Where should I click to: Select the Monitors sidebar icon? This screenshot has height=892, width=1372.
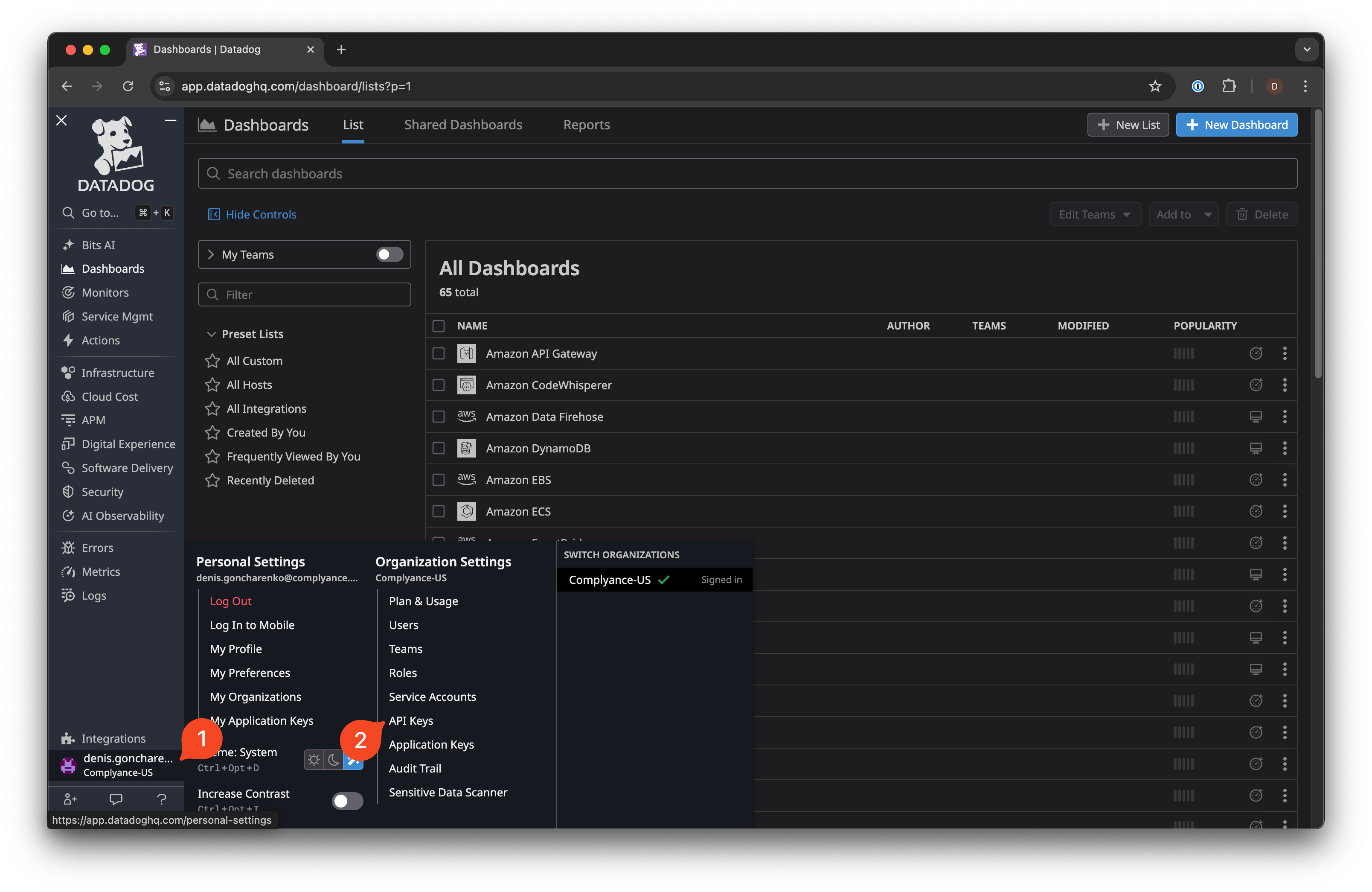click(x=68, y=292)
